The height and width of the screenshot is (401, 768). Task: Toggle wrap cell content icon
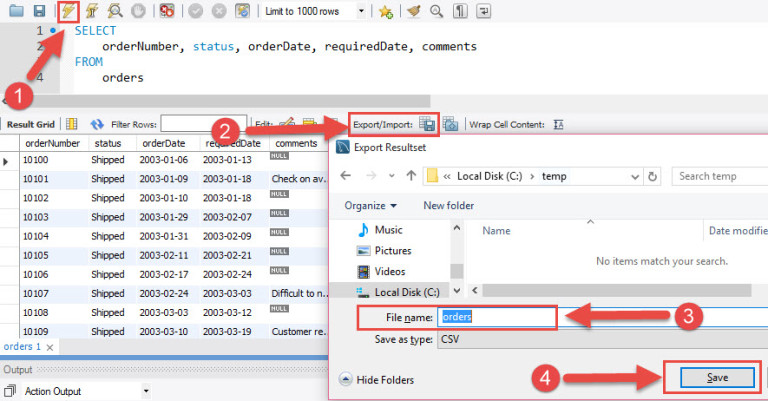point(558,124)
